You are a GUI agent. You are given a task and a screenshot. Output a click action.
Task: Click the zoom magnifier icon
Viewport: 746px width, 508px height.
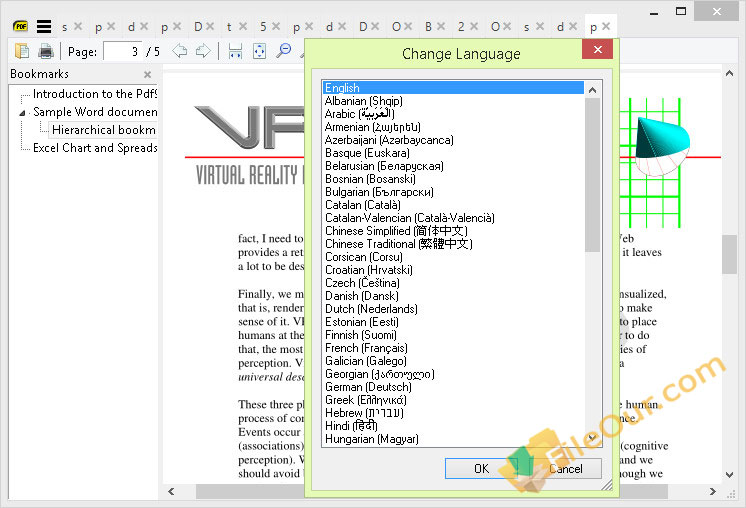coord(284,51)
